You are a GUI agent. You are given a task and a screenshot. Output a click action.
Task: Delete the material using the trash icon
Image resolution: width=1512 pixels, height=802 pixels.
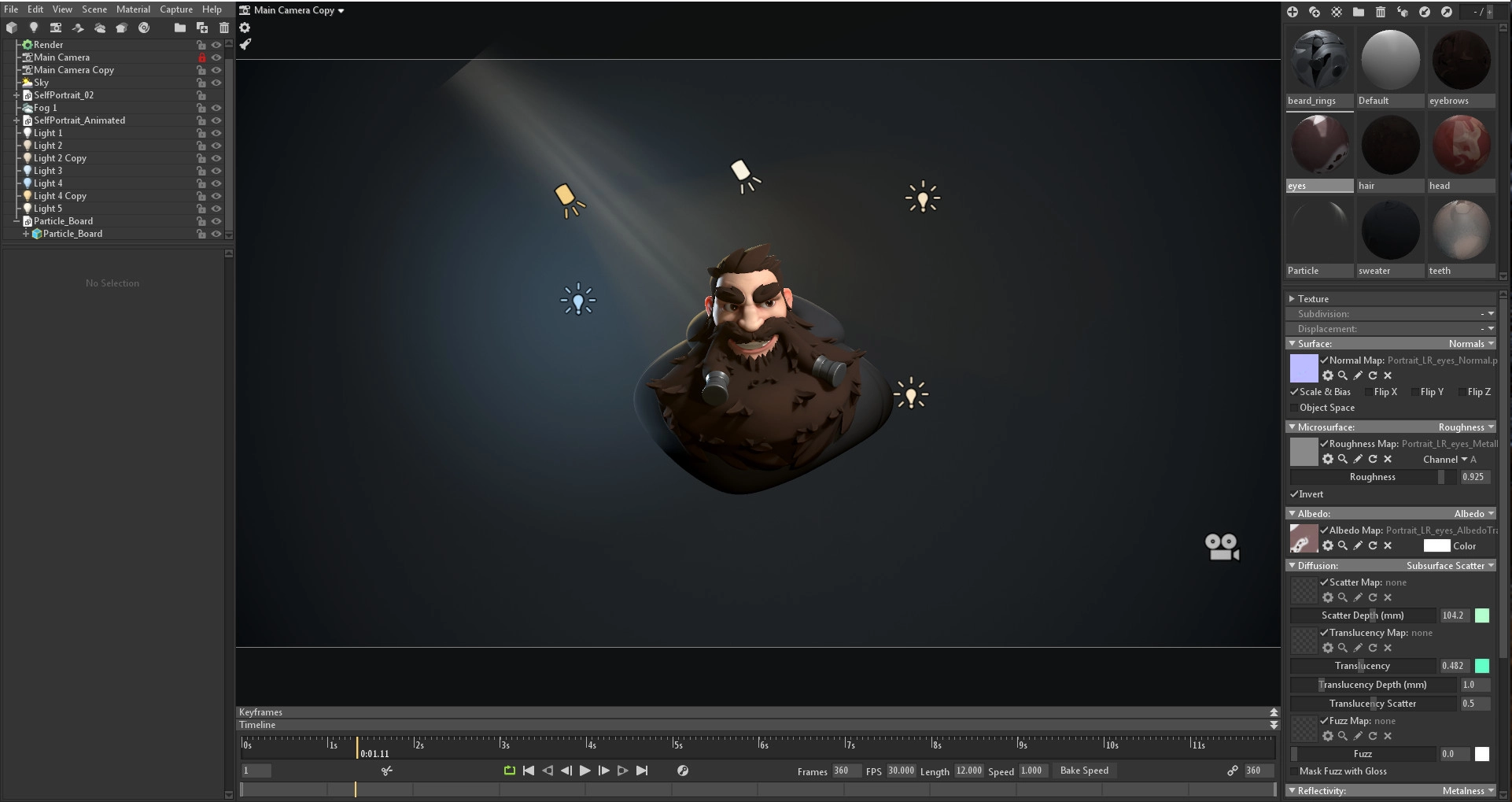point(1381,12)
